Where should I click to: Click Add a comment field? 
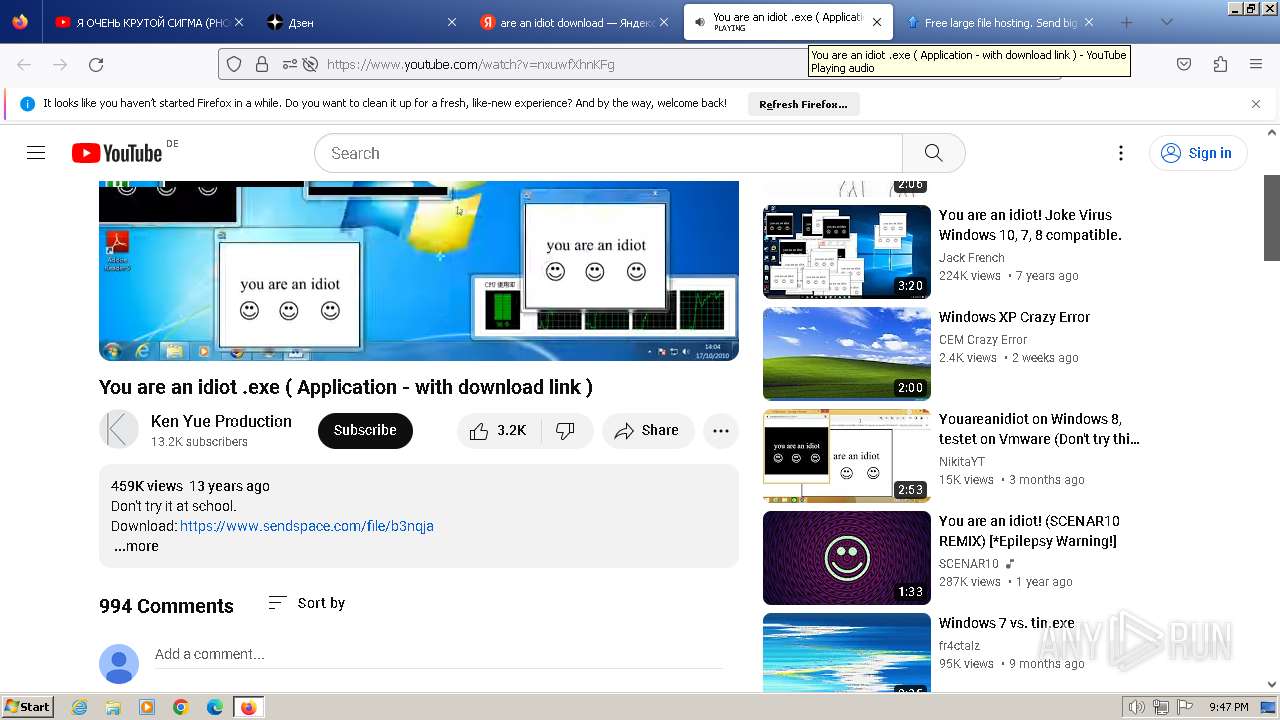pyautogui.click(x=437, y=655)
